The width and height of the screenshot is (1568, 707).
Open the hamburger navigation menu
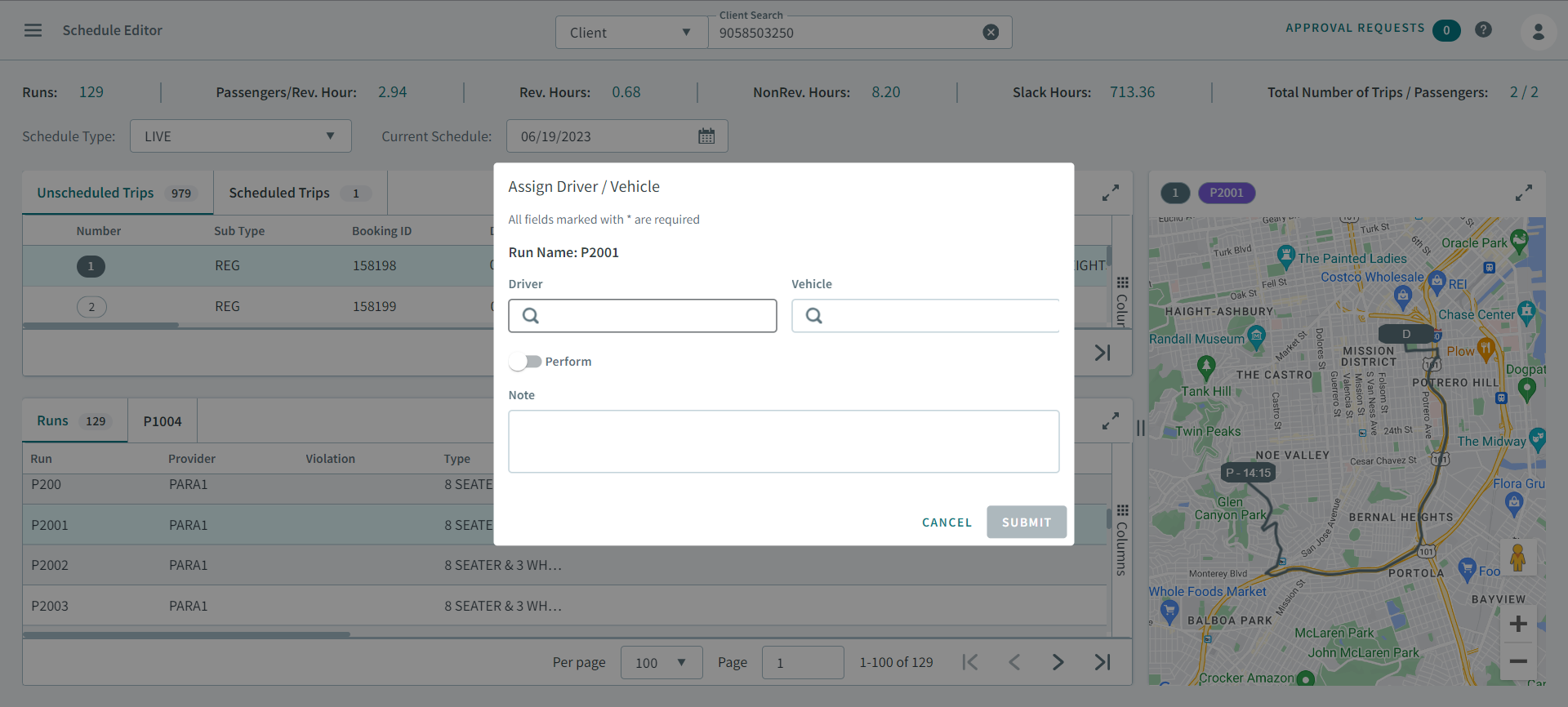point(33,30)
